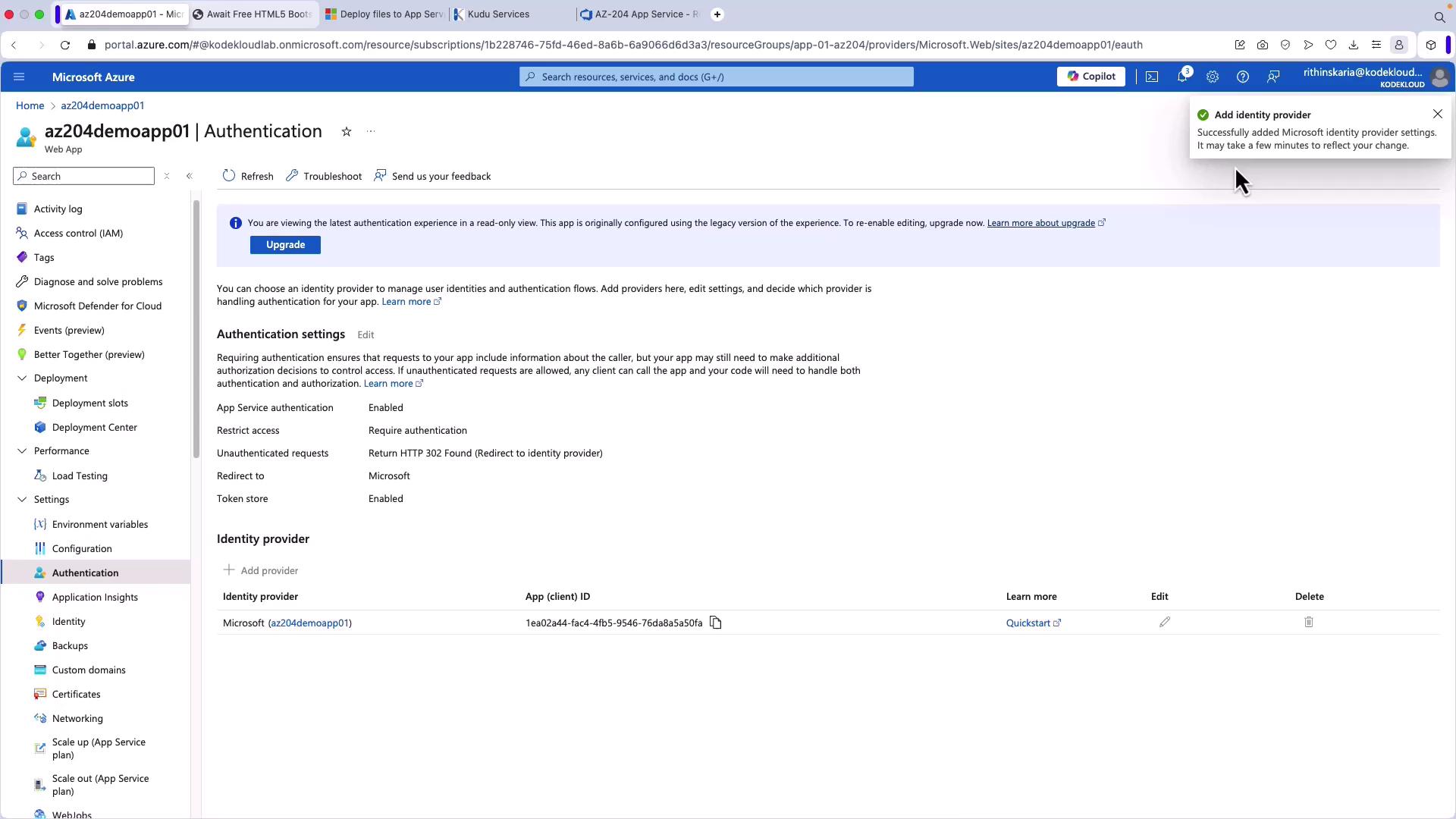Open Environment variables in the sidebar
Screen dimensions: 1456x819
click(x=99, y=524)
